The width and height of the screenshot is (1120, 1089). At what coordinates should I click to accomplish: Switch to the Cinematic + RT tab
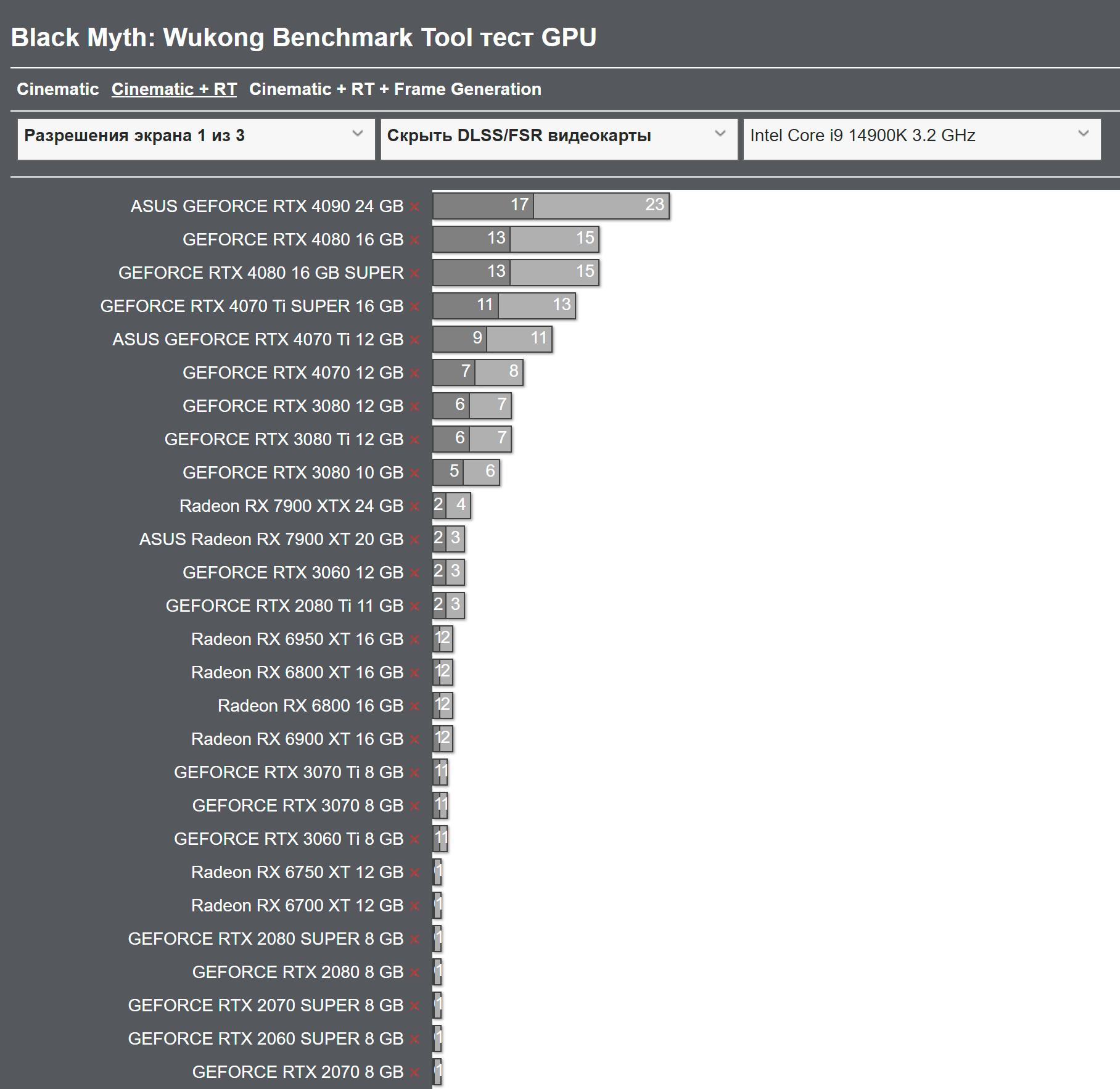tap(174, 89)
